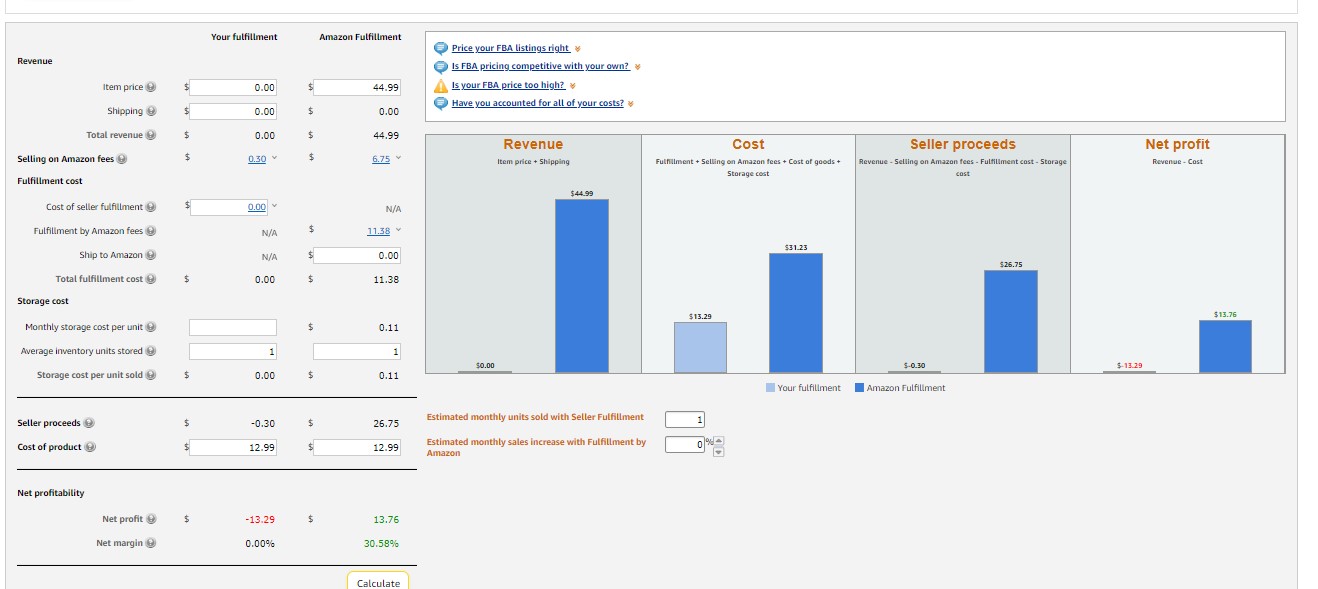
Task: Focus Amazon Fulfillment Average inventory units stored field
Action: 357,351
